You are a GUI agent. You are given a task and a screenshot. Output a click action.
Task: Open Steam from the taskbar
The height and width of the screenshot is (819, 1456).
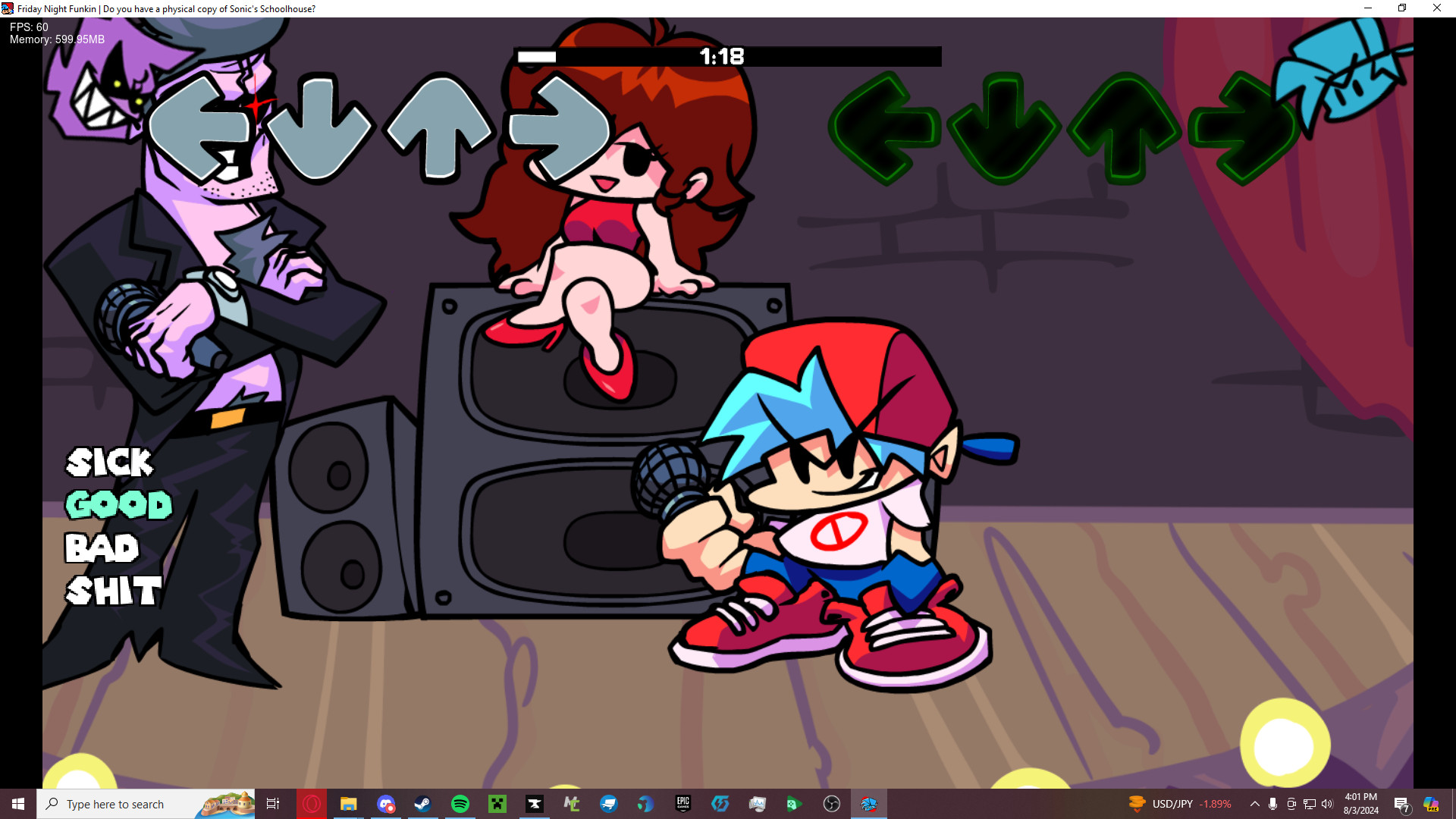point(422,804)
